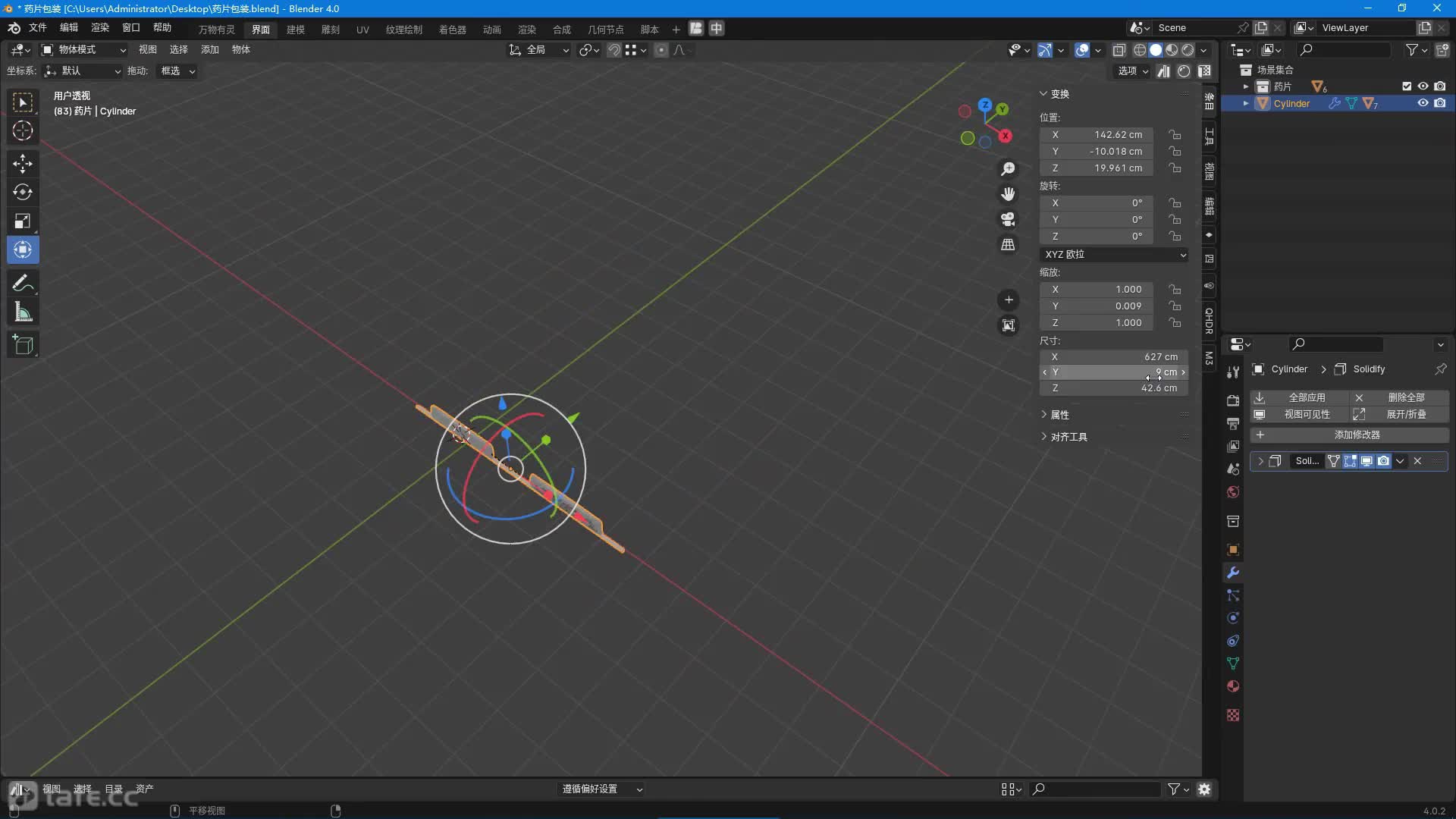Open the Scene properties tab

(1233, 469)
